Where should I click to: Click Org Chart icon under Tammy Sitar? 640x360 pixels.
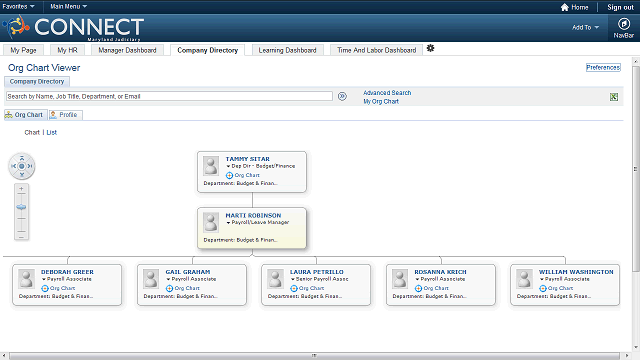(229, 176)
